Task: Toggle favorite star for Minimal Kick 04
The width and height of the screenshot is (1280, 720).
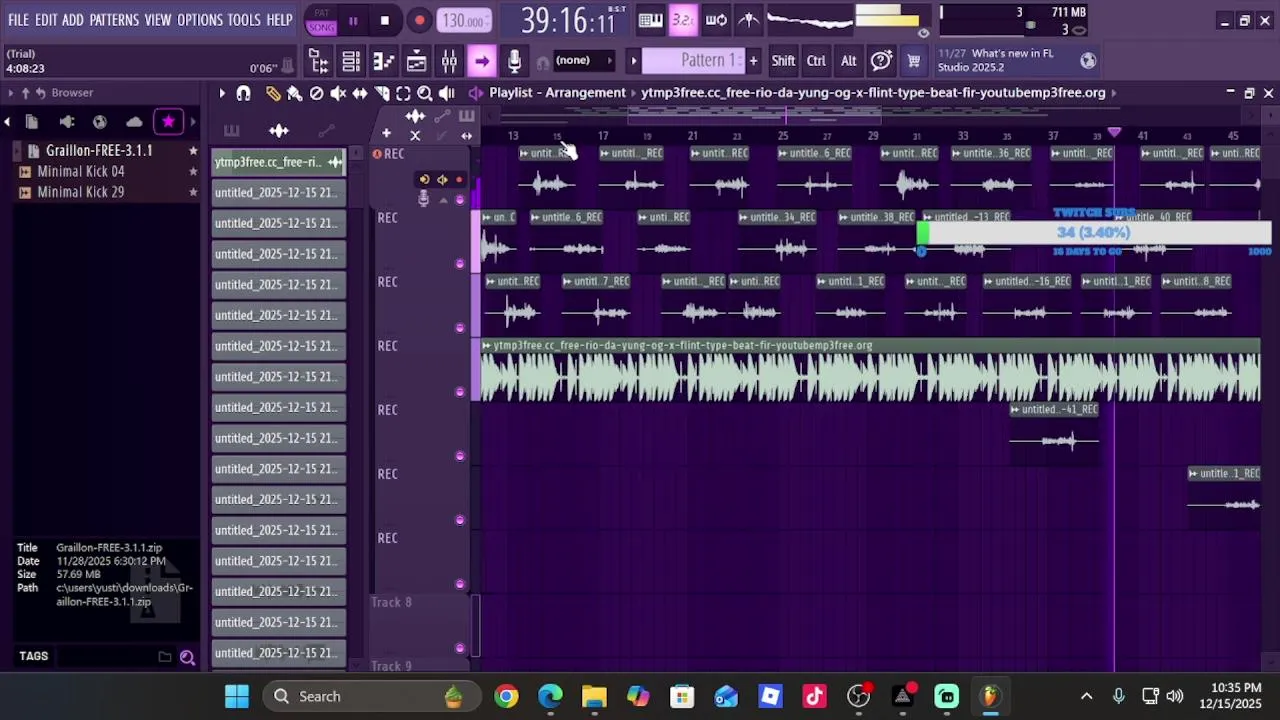Action: 193,172
